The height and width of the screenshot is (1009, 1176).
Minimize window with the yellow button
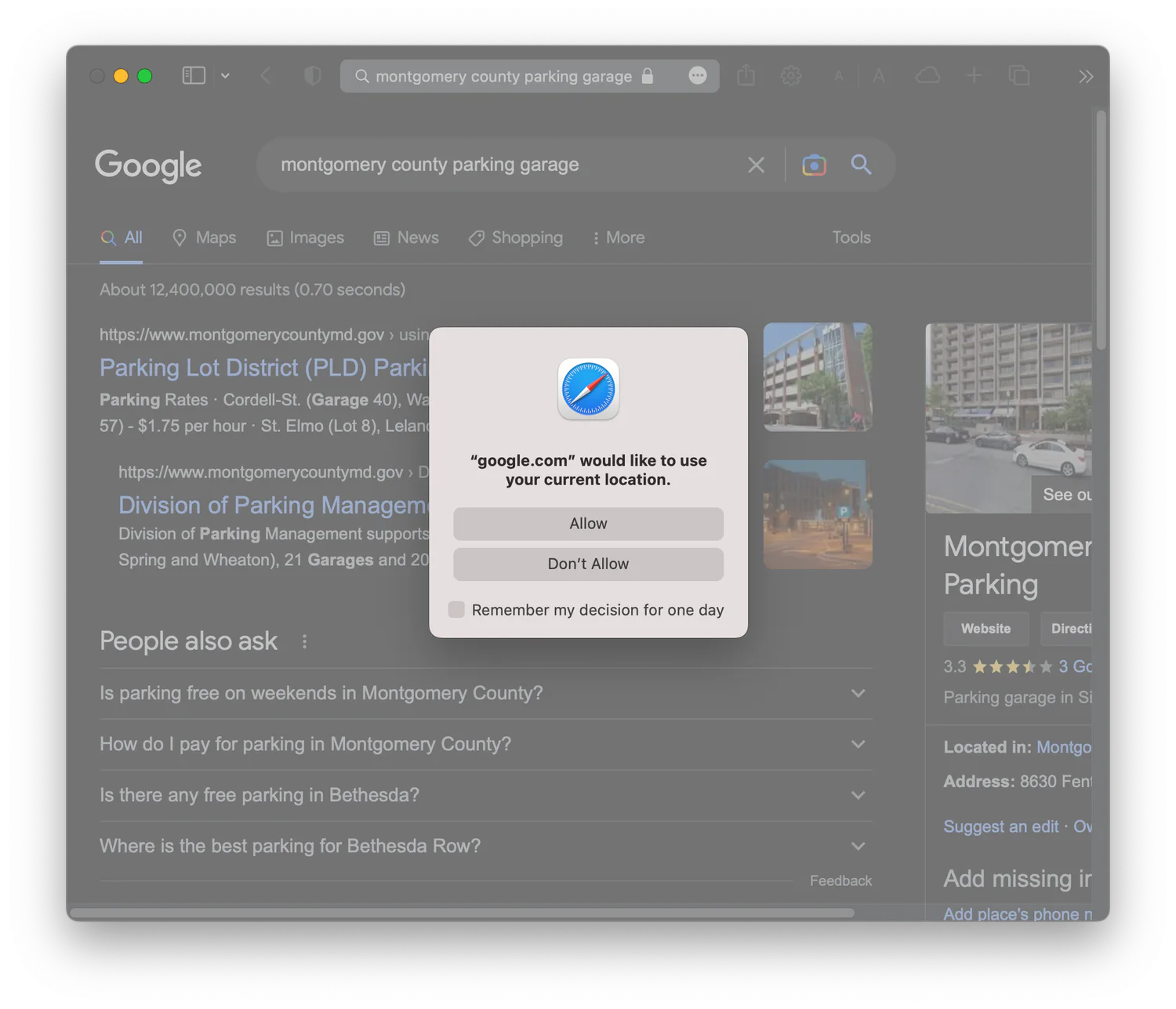pyautogui.click(x=121, y=76)
